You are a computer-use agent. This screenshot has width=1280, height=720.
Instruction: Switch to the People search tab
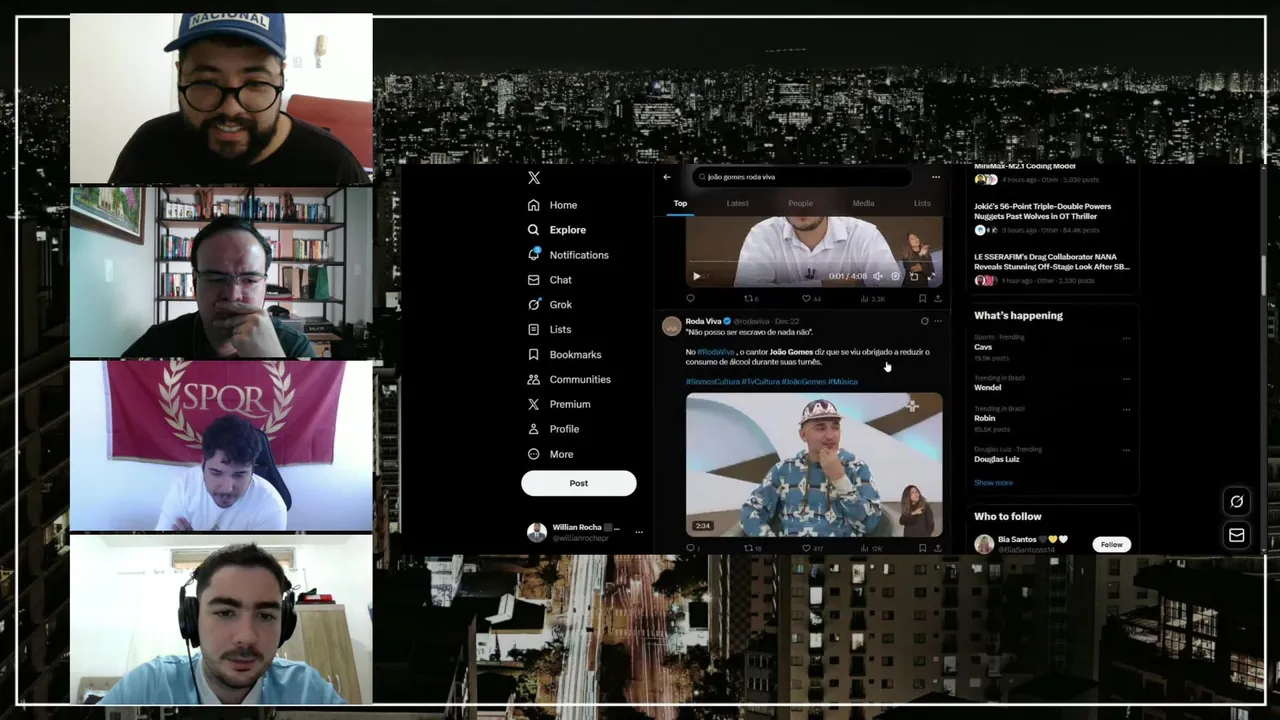point(801,203)
